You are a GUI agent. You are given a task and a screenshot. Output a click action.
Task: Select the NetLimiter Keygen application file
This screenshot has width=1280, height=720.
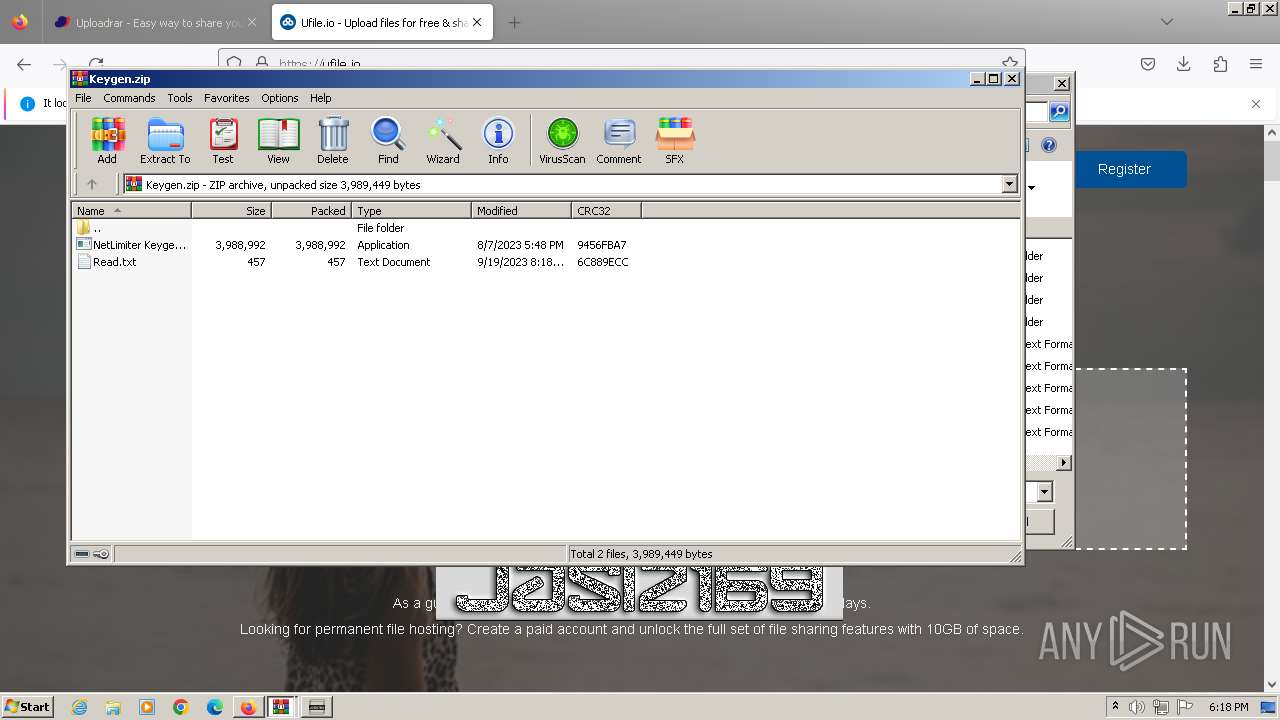tap(131, 245)
